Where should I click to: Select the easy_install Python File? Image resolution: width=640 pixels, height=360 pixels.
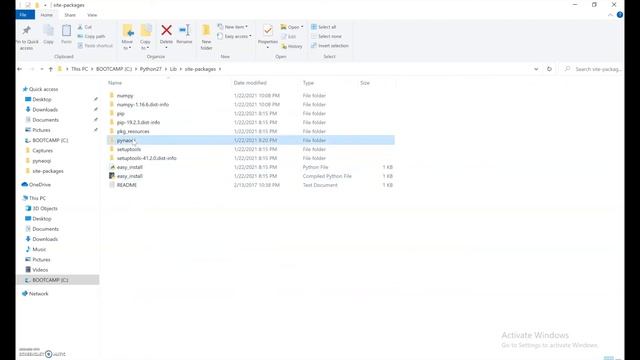point(251,167)
